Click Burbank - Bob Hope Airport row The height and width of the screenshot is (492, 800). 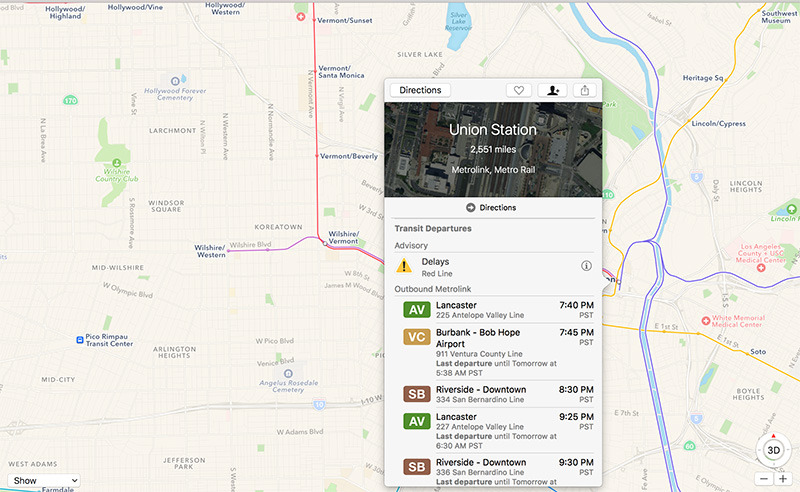(x=494, y=352)
